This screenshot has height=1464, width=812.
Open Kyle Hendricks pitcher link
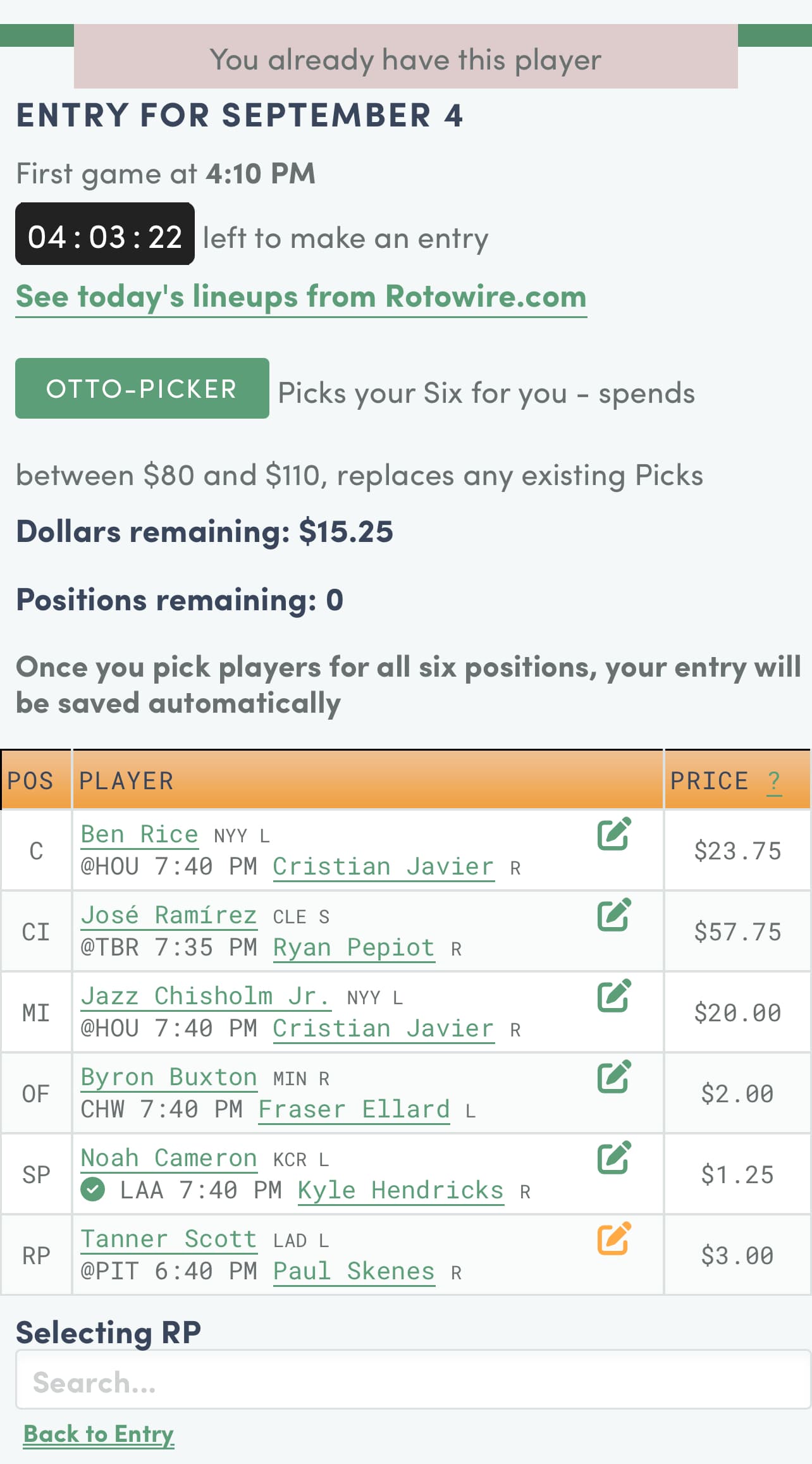400,1190
